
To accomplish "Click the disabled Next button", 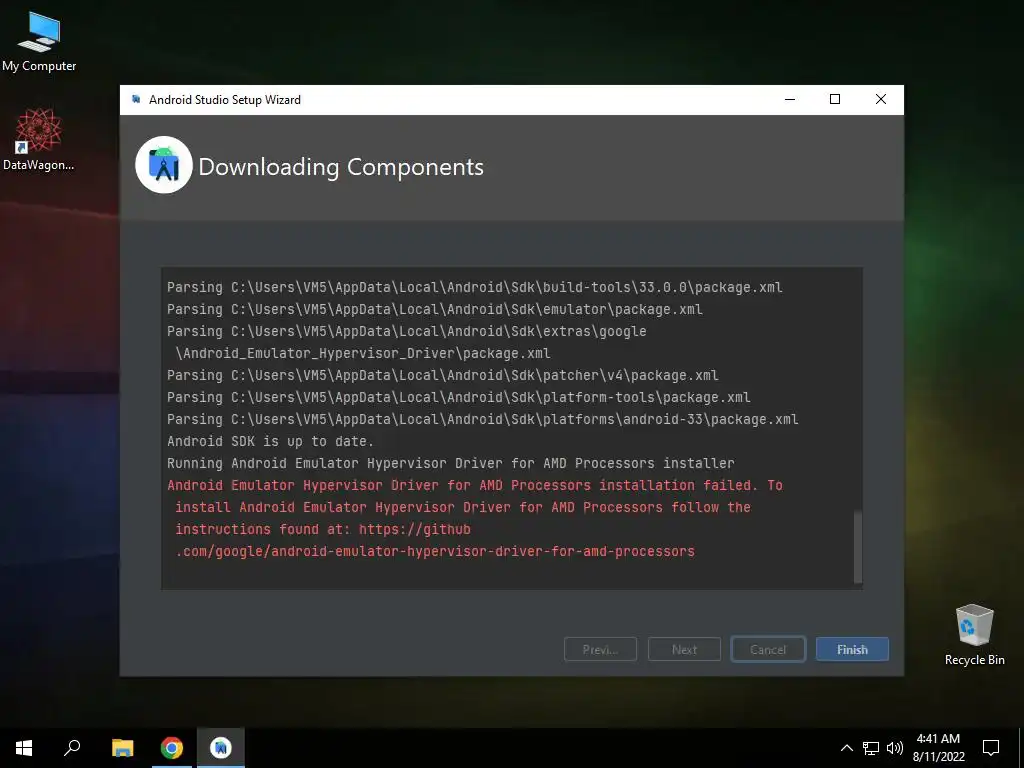I will 684,649.
